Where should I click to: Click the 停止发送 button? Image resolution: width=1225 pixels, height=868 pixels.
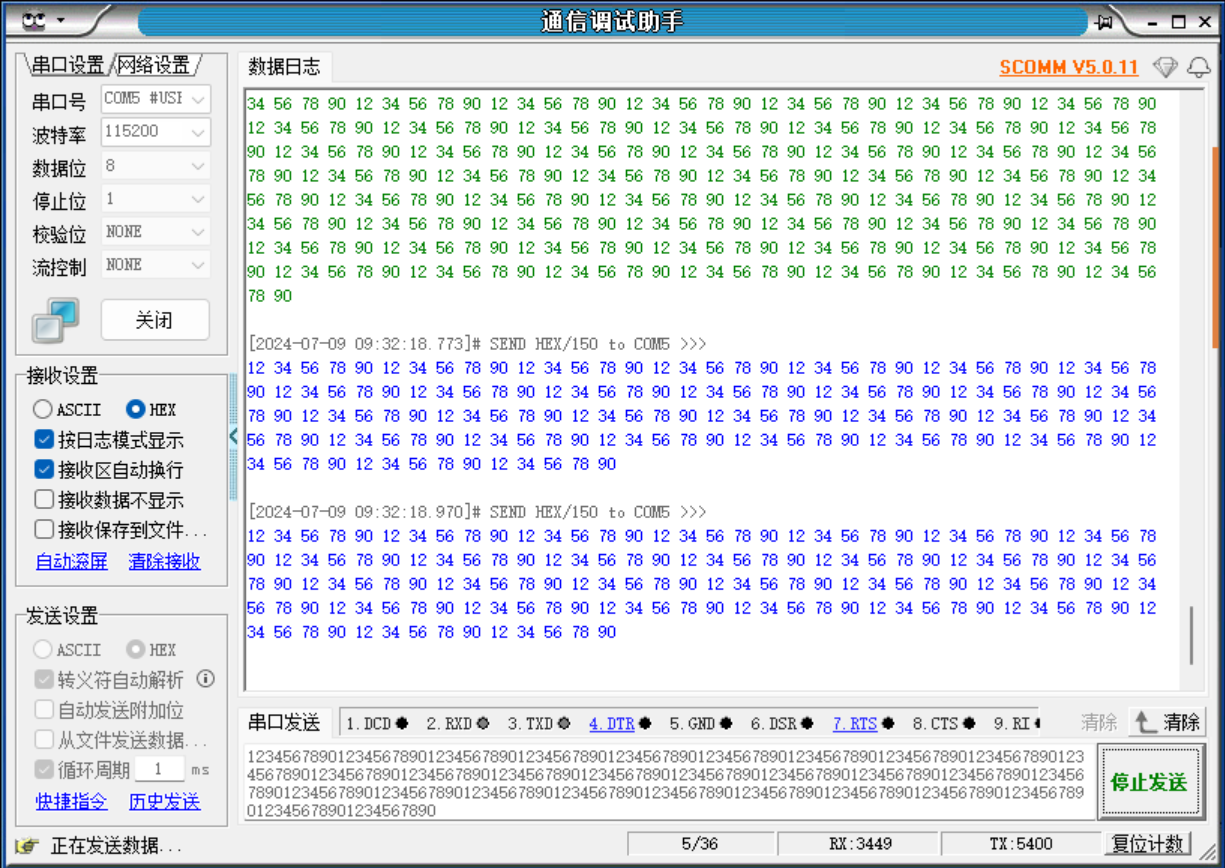coord(1151,783)
